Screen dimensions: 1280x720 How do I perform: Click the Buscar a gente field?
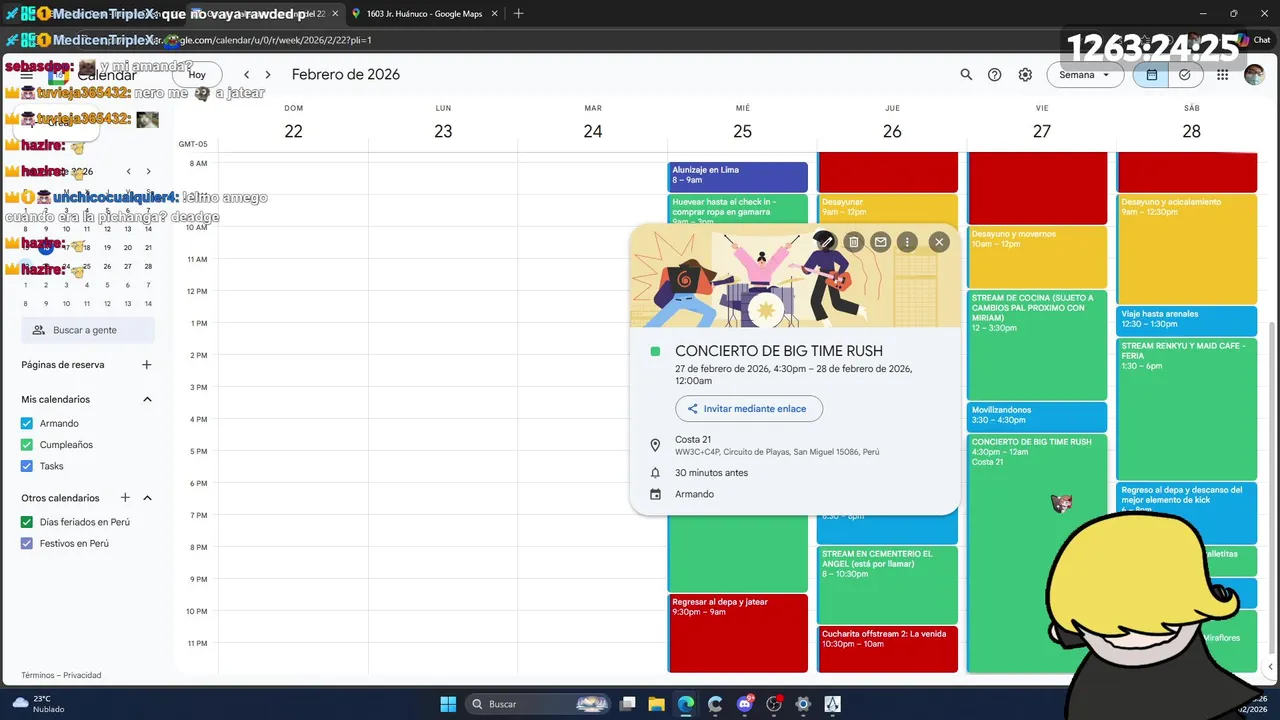tap(88, 330)
